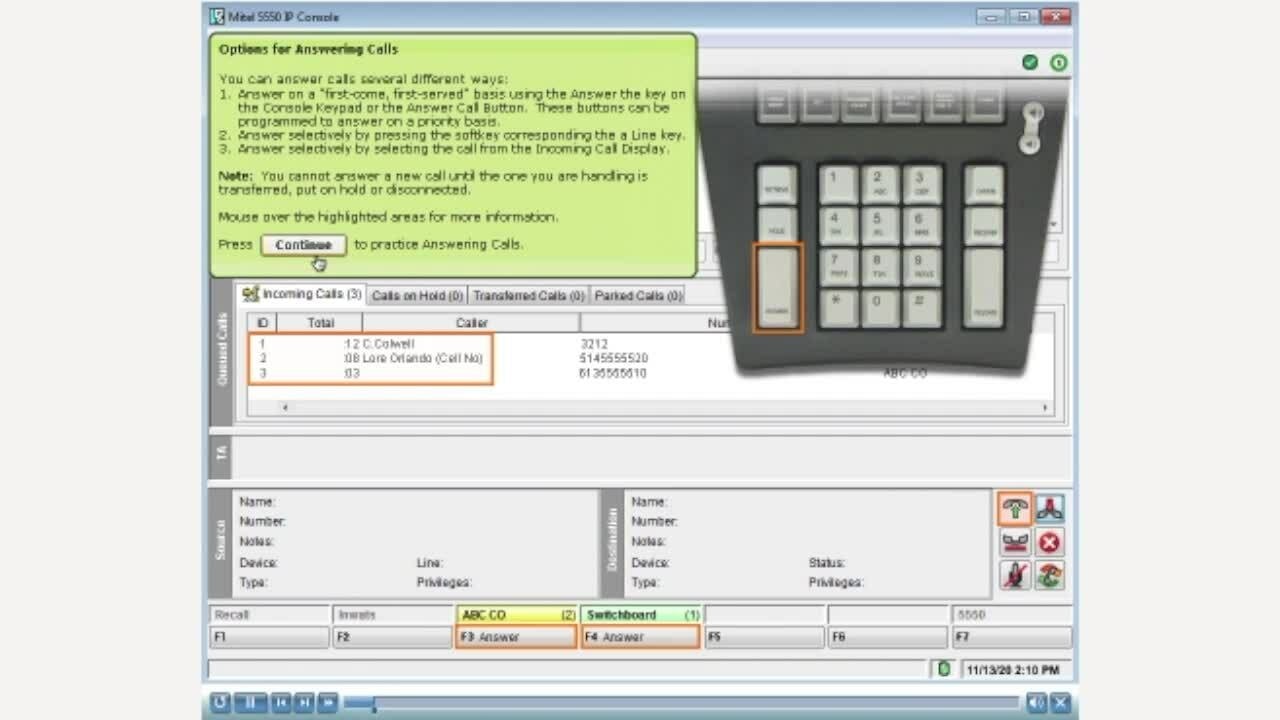Viewport: 1280px width, 720px height.
Task: Click the date and time in status bar
Action: 1013,670
